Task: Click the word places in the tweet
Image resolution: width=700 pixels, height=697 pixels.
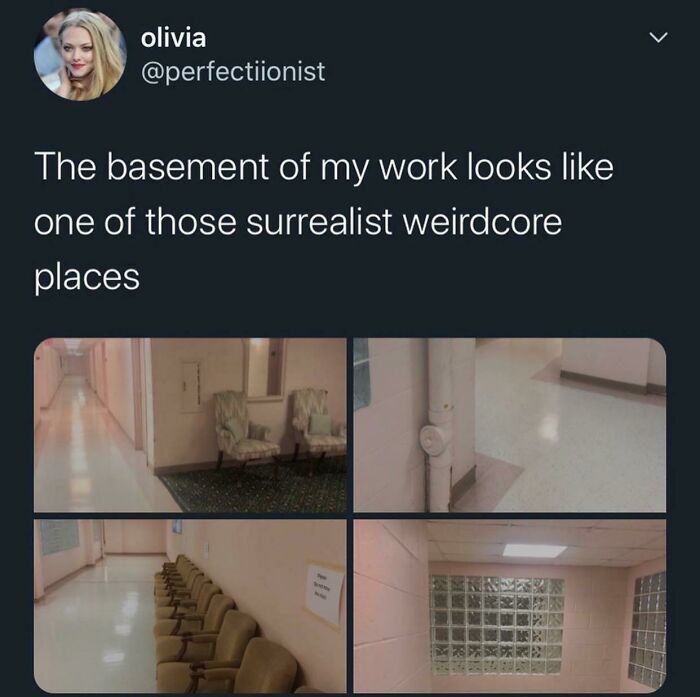Action: point(87,278)
